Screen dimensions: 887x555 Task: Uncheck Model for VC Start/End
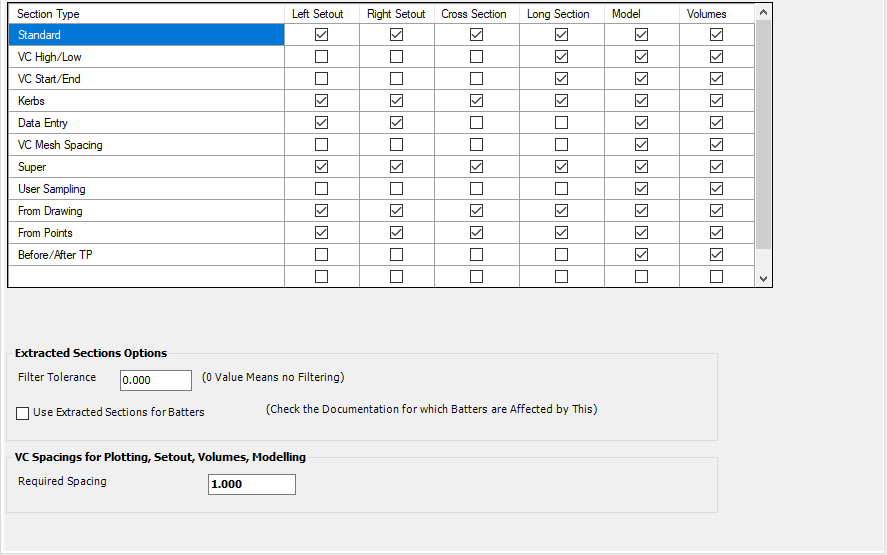(x=641, y=79)
